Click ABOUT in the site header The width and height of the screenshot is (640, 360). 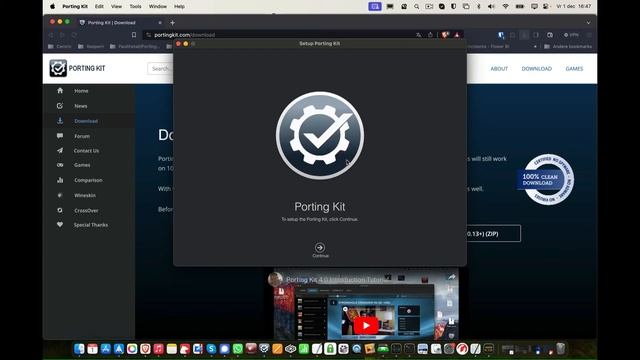[x=499, y=69]
